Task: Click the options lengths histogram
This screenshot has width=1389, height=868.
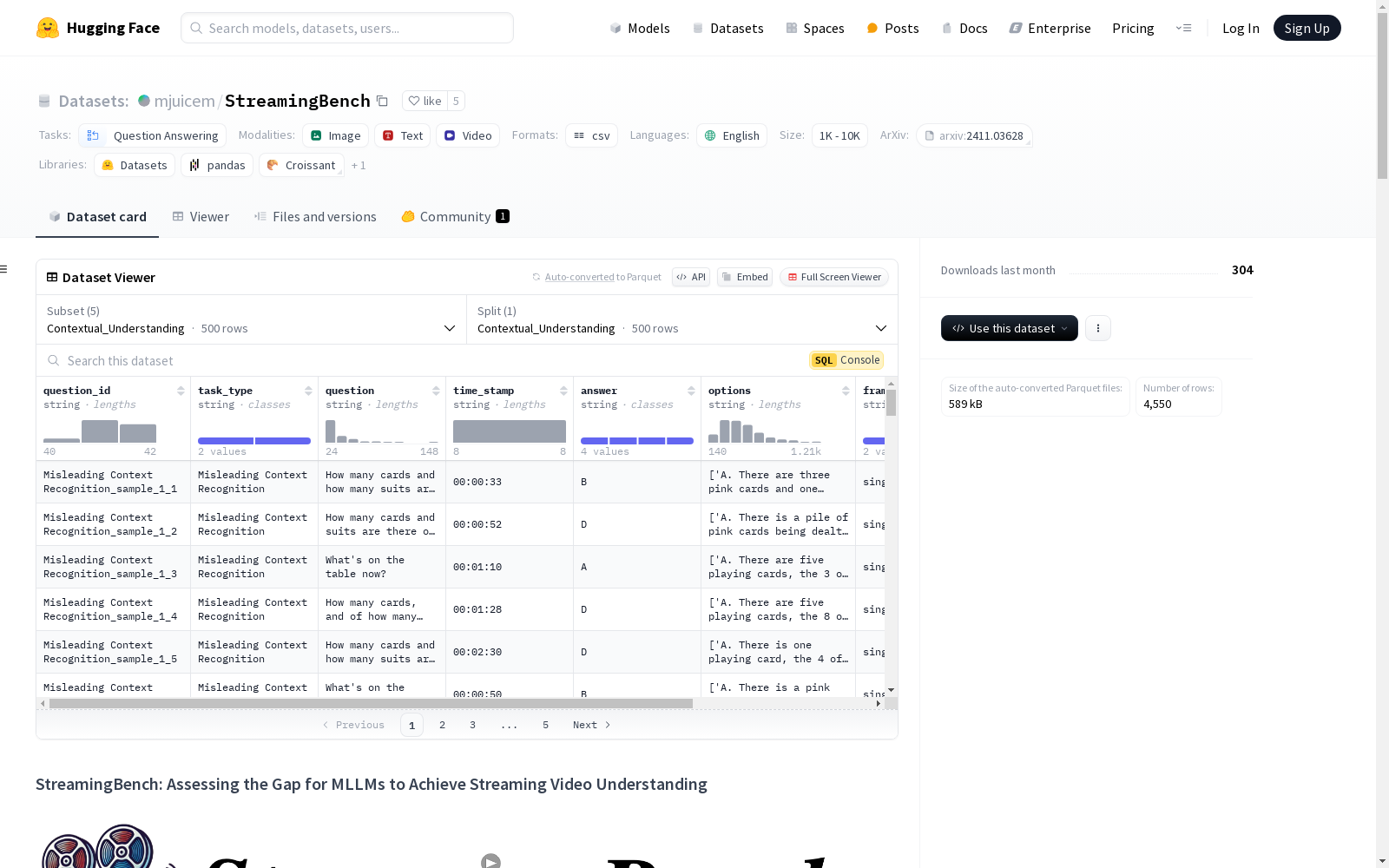Action: tap(765, 431)
